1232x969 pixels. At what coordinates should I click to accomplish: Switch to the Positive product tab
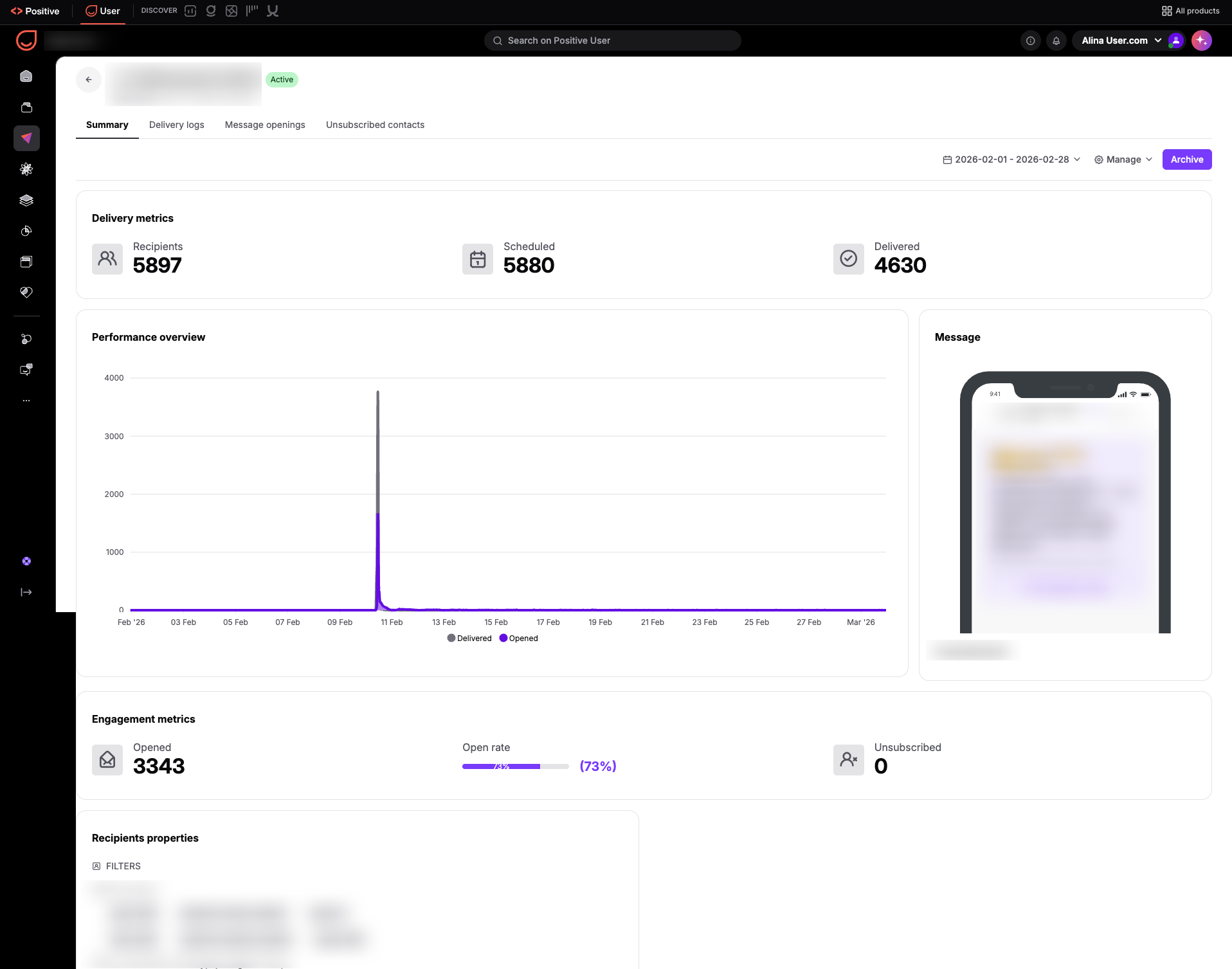tap(35, 11)
